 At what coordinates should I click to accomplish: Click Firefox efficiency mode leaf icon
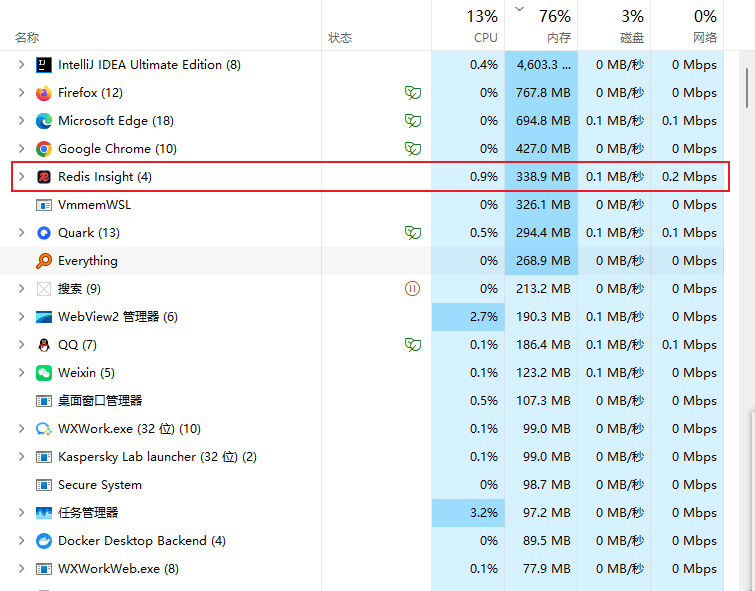[413, 92]
